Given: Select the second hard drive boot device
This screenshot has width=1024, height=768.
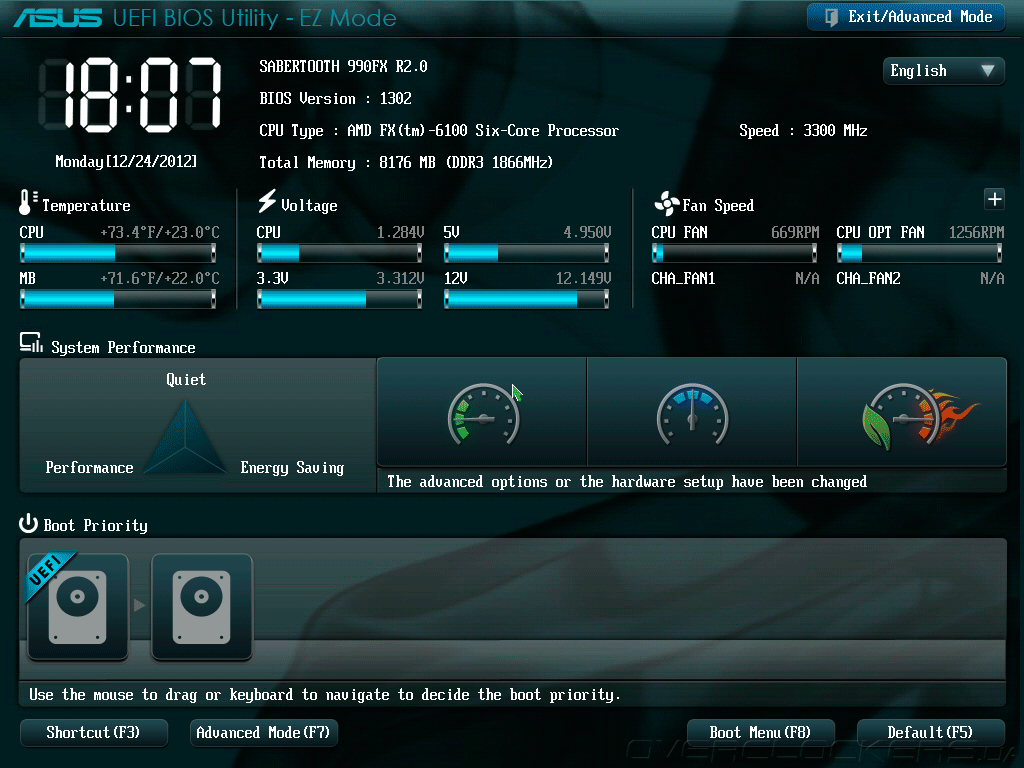Looking at the screenshot, I should (202, 607).
